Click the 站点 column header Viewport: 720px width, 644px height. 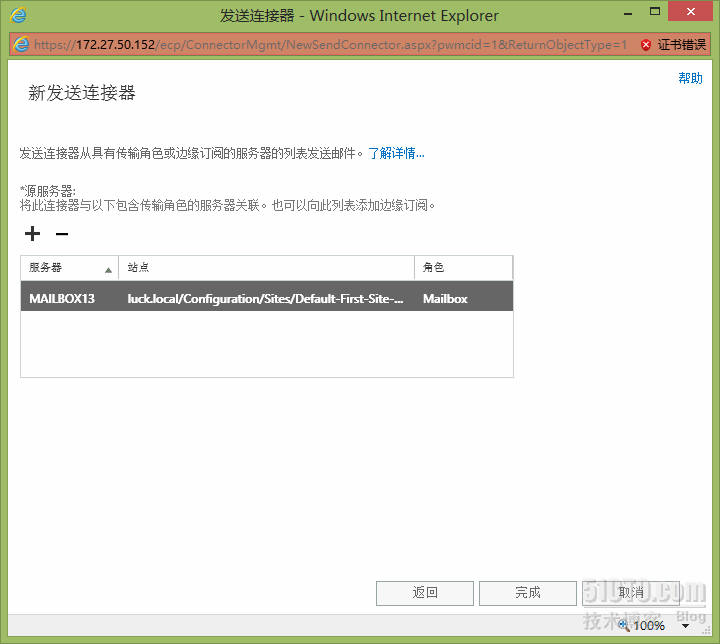(266, 267)
